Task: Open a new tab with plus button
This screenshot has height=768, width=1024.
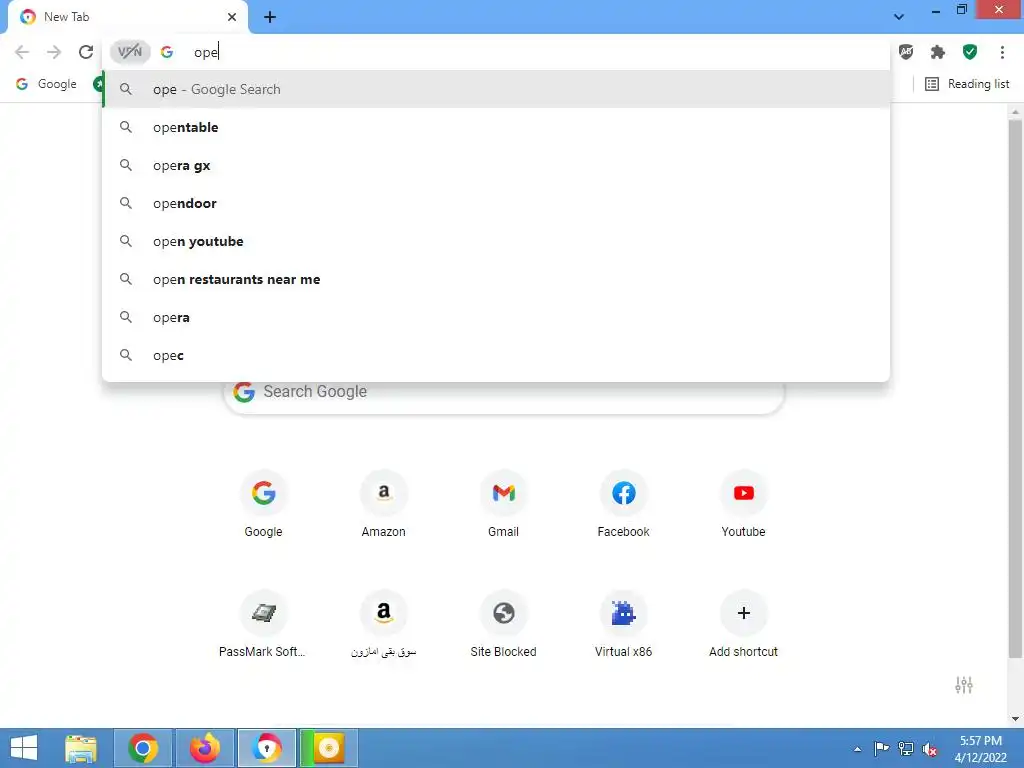Action: [x=270, y=17]
